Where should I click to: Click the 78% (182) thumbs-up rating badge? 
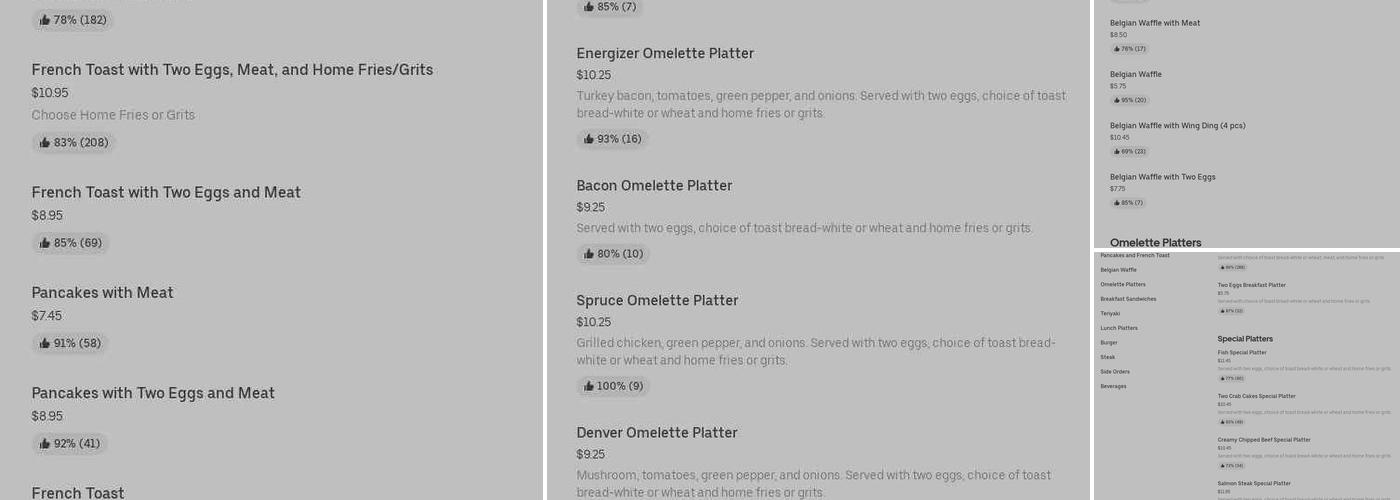pos(72,20)
